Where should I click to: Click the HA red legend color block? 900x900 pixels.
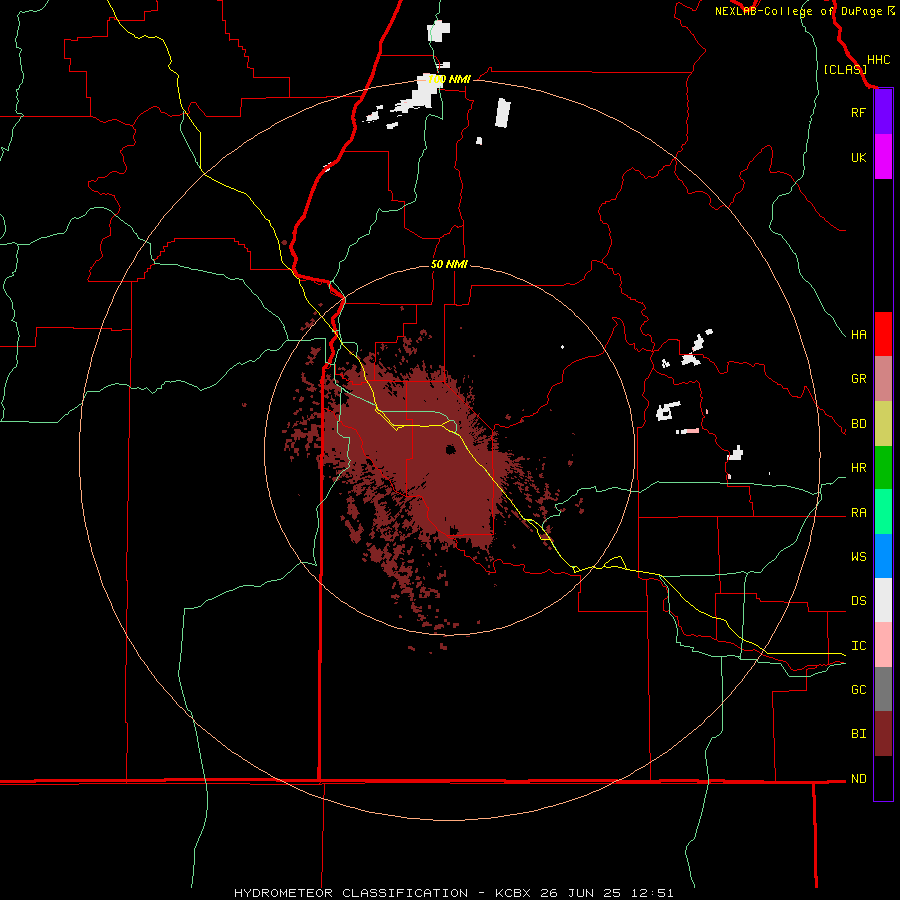click(x=883, y=334)
